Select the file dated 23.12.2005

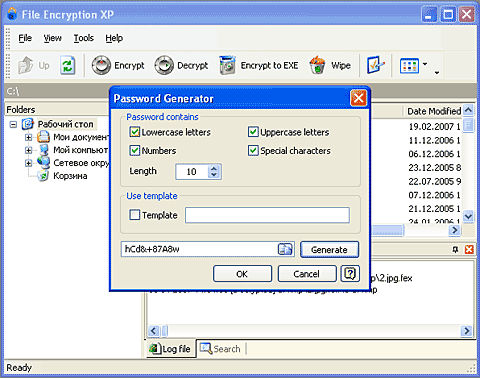[x=434, y=168]
